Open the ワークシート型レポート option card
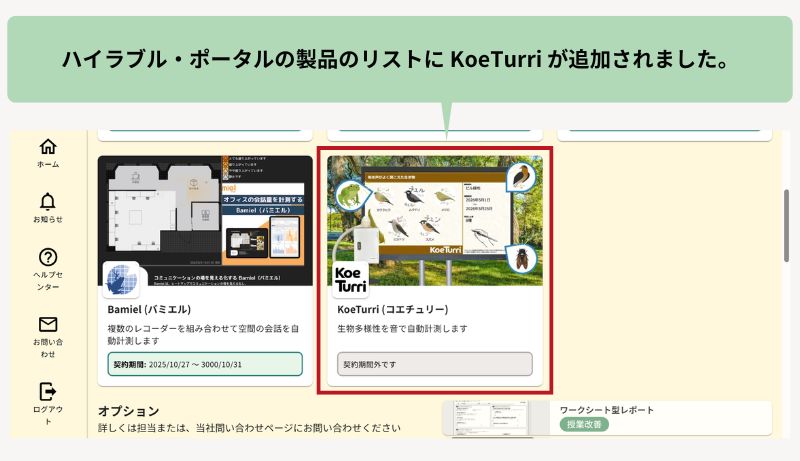 (x=607, y=418)
